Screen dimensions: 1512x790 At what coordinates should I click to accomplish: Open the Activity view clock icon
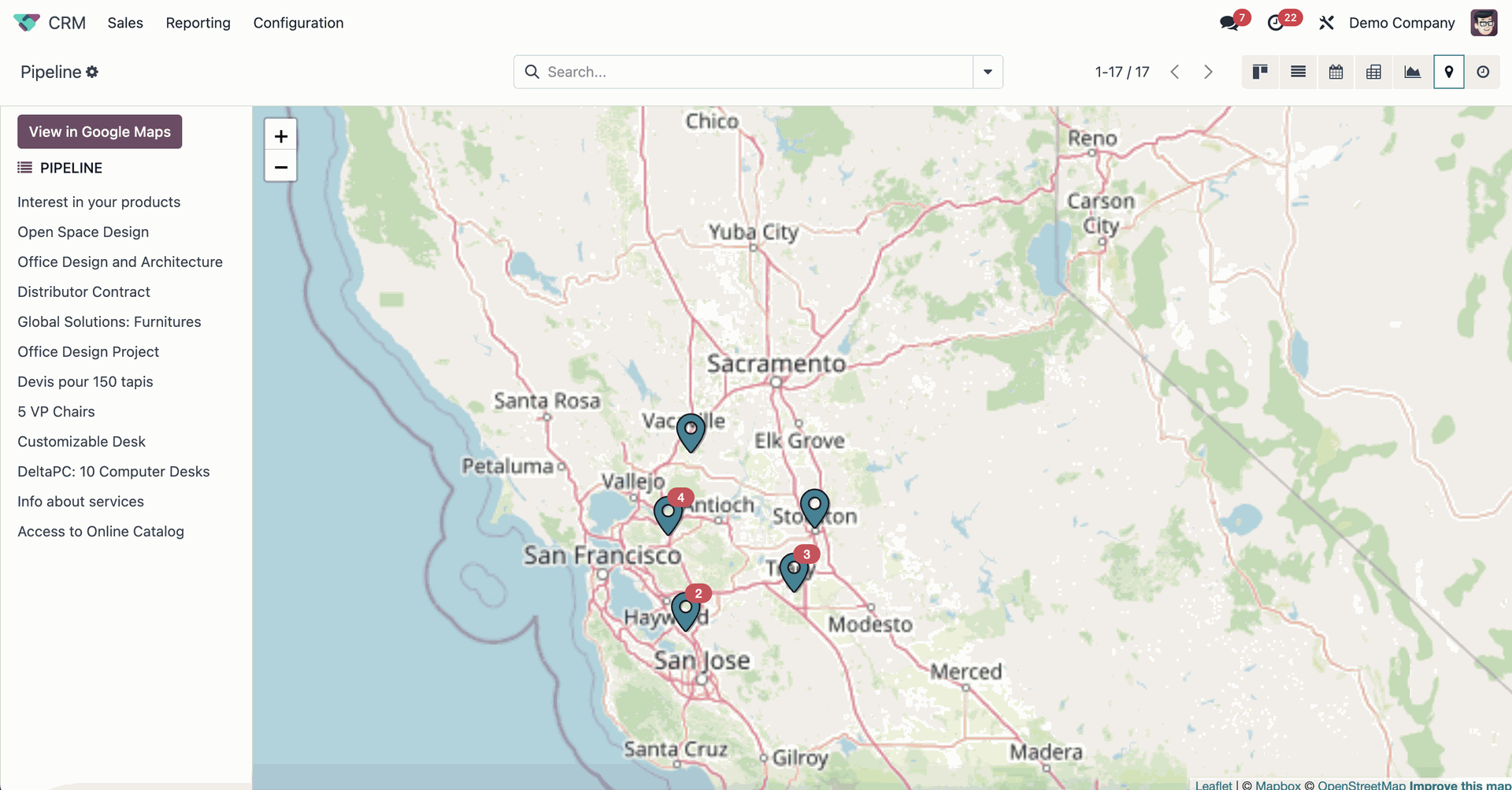(x=1483, y=72)
